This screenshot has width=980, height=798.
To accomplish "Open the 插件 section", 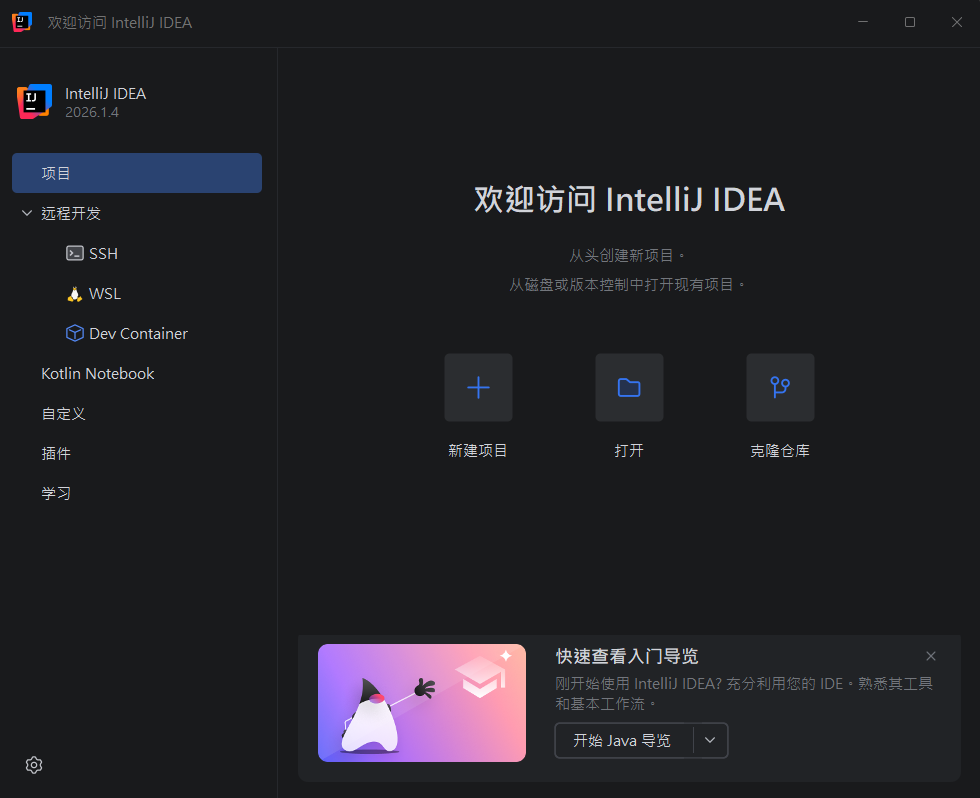I will click(56, 453).
